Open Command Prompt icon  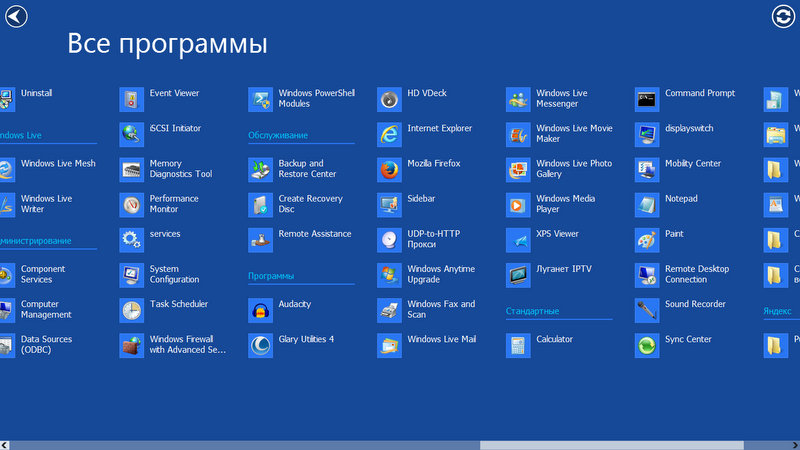click(x=647, y=99)
